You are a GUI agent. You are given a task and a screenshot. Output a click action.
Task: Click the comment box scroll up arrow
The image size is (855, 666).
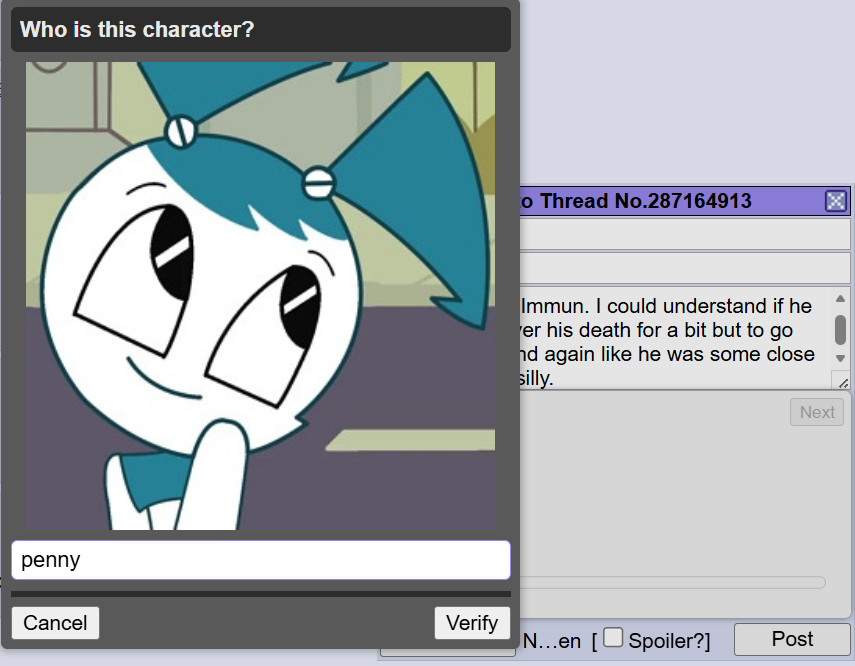point(840,298)
